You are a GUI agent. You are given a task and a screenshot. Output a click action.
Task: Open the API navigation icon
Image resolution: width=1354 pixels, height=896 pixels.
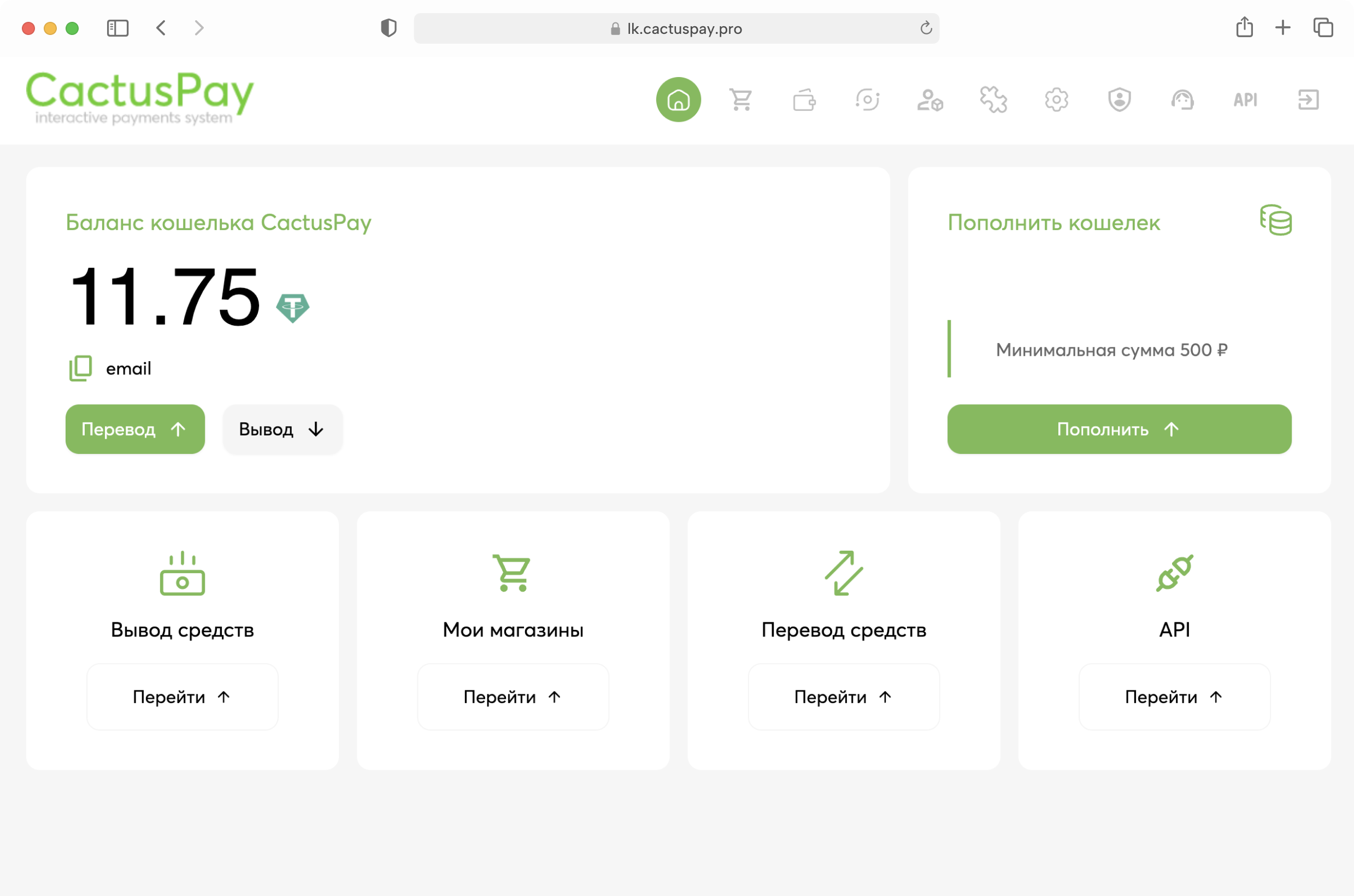point(1245,99)
